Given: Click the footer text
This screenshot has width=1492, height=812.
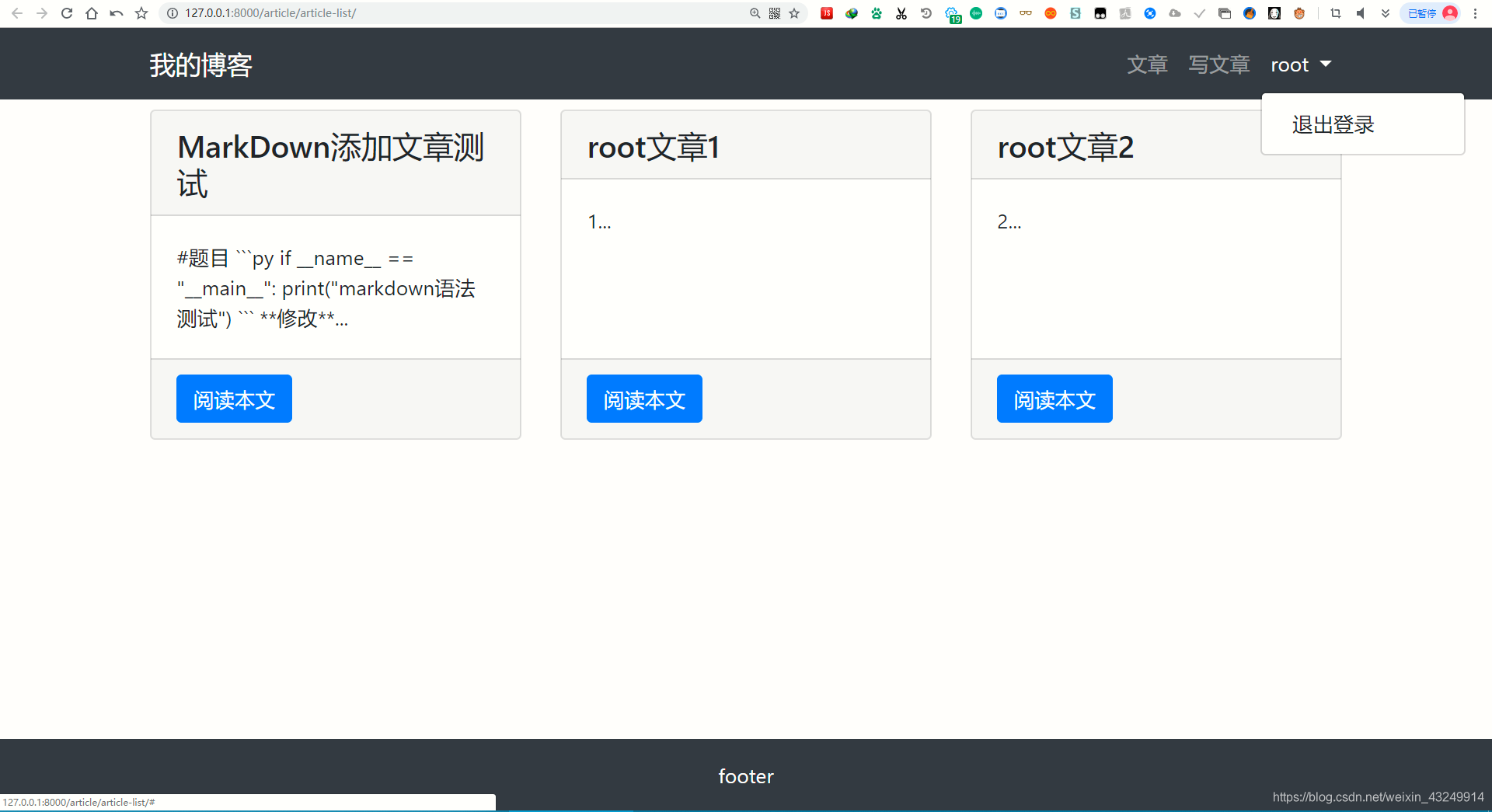Looking at the screenshot, I should tap(746, 775).
